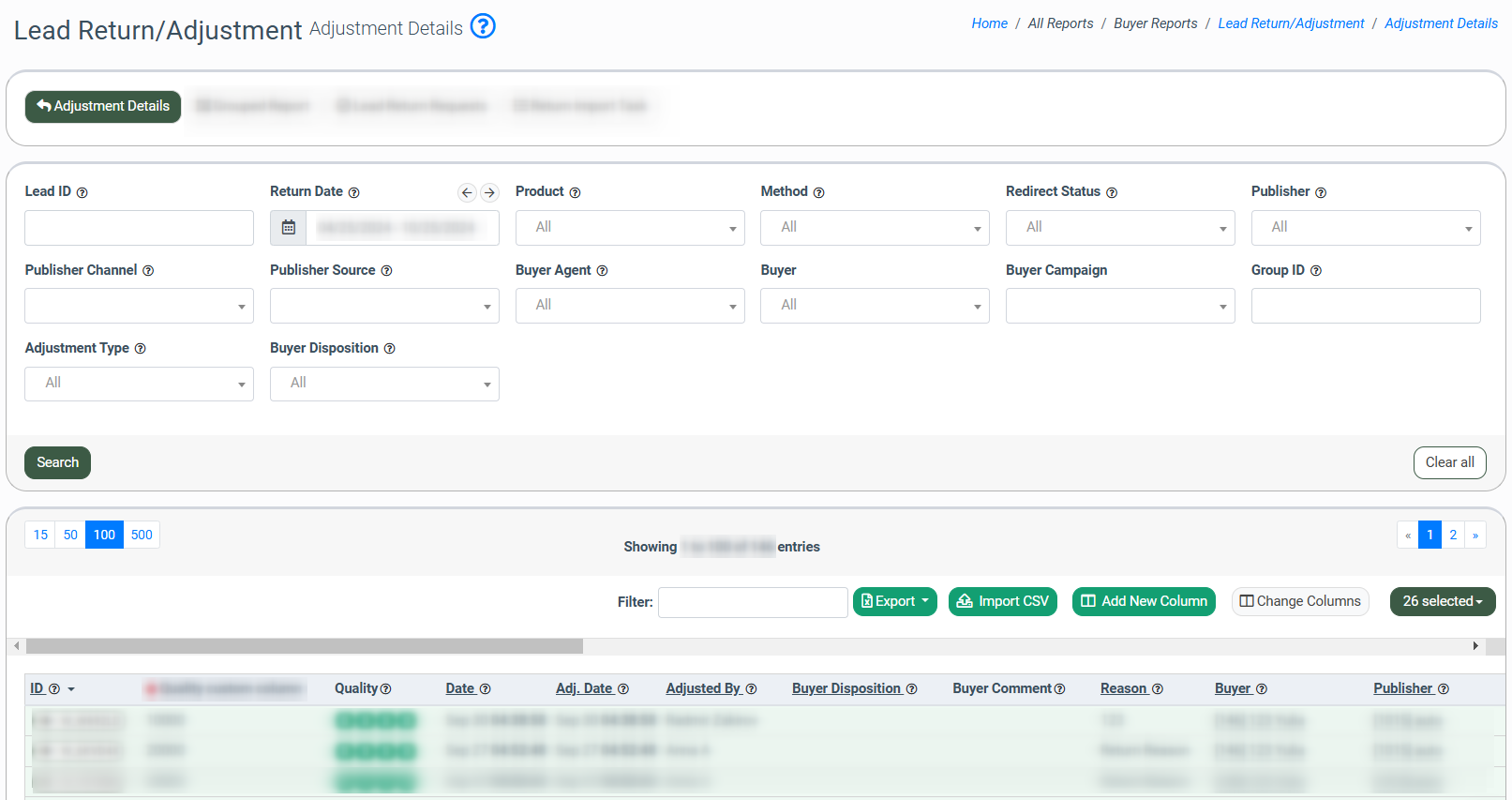This screenshot has height=800, width=1512.
Task: Open the Lead Return/Adjustment breadcrumb link
Action: tap(1291, 23)
